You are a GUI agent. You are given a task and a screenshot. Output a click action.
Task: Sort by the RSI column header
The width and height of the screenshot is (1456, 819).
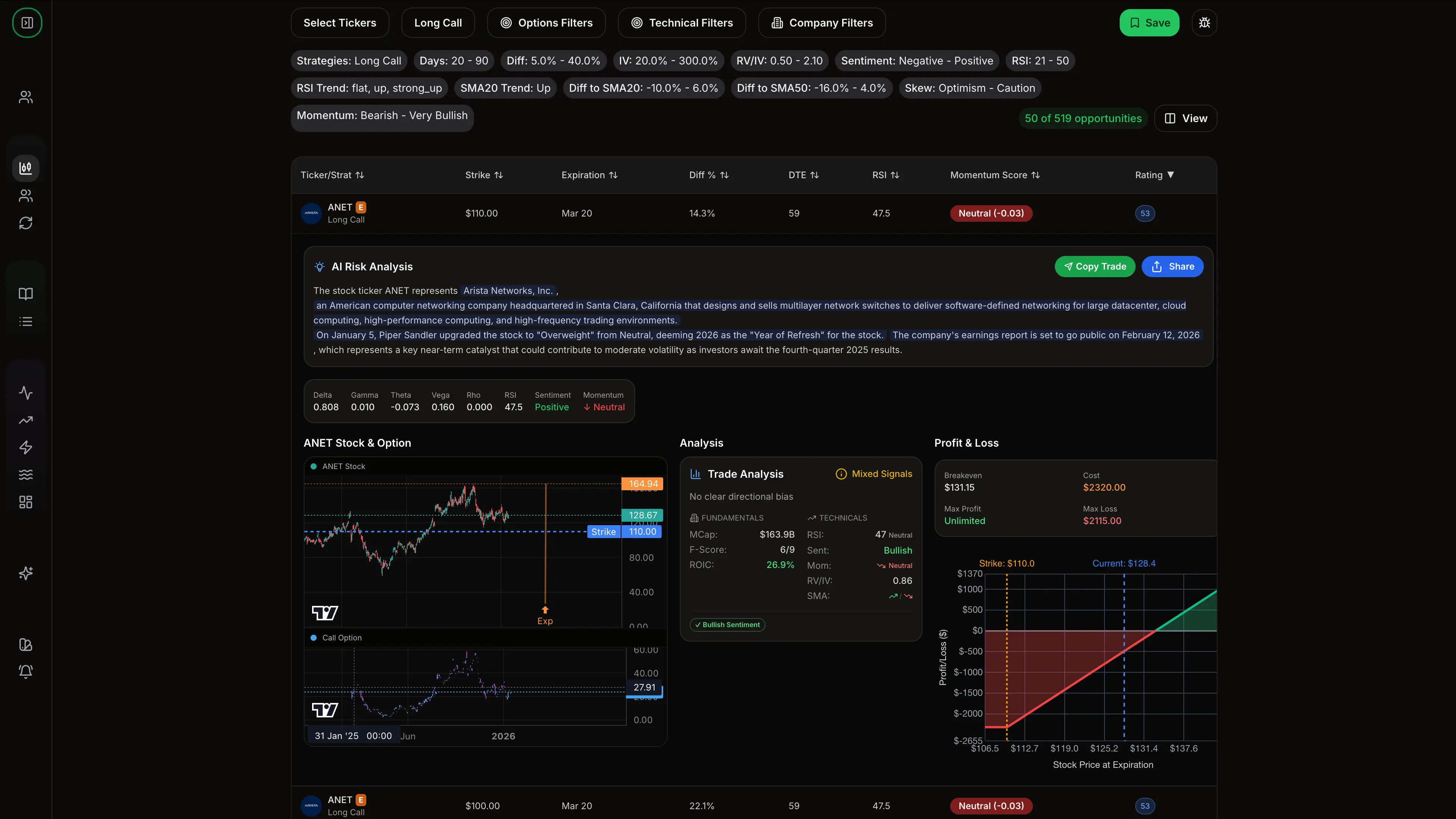click(x=886, y=175)
